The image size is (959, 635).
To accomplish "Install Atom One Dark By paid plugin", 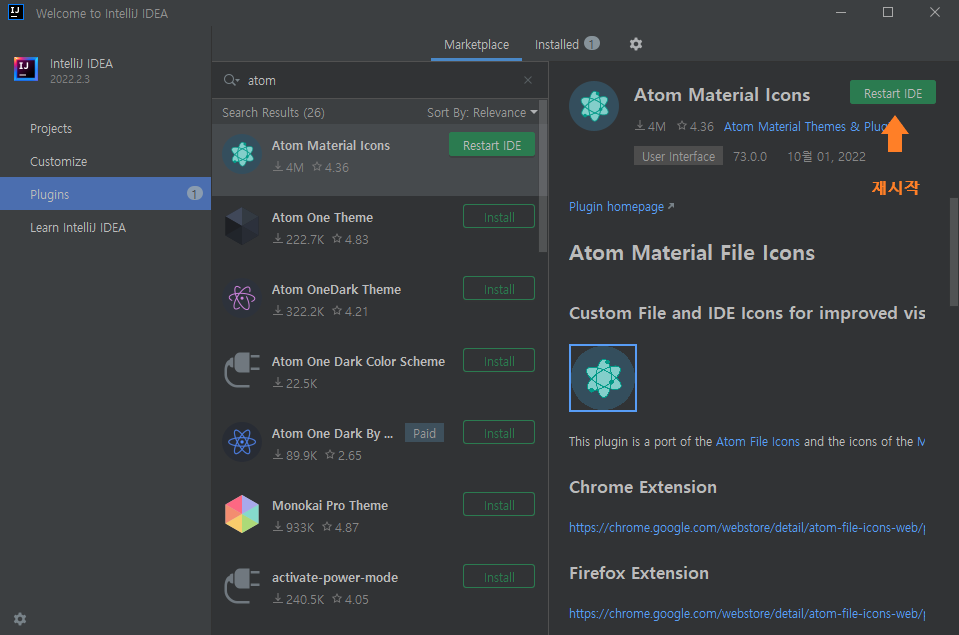I will [499, 433].
